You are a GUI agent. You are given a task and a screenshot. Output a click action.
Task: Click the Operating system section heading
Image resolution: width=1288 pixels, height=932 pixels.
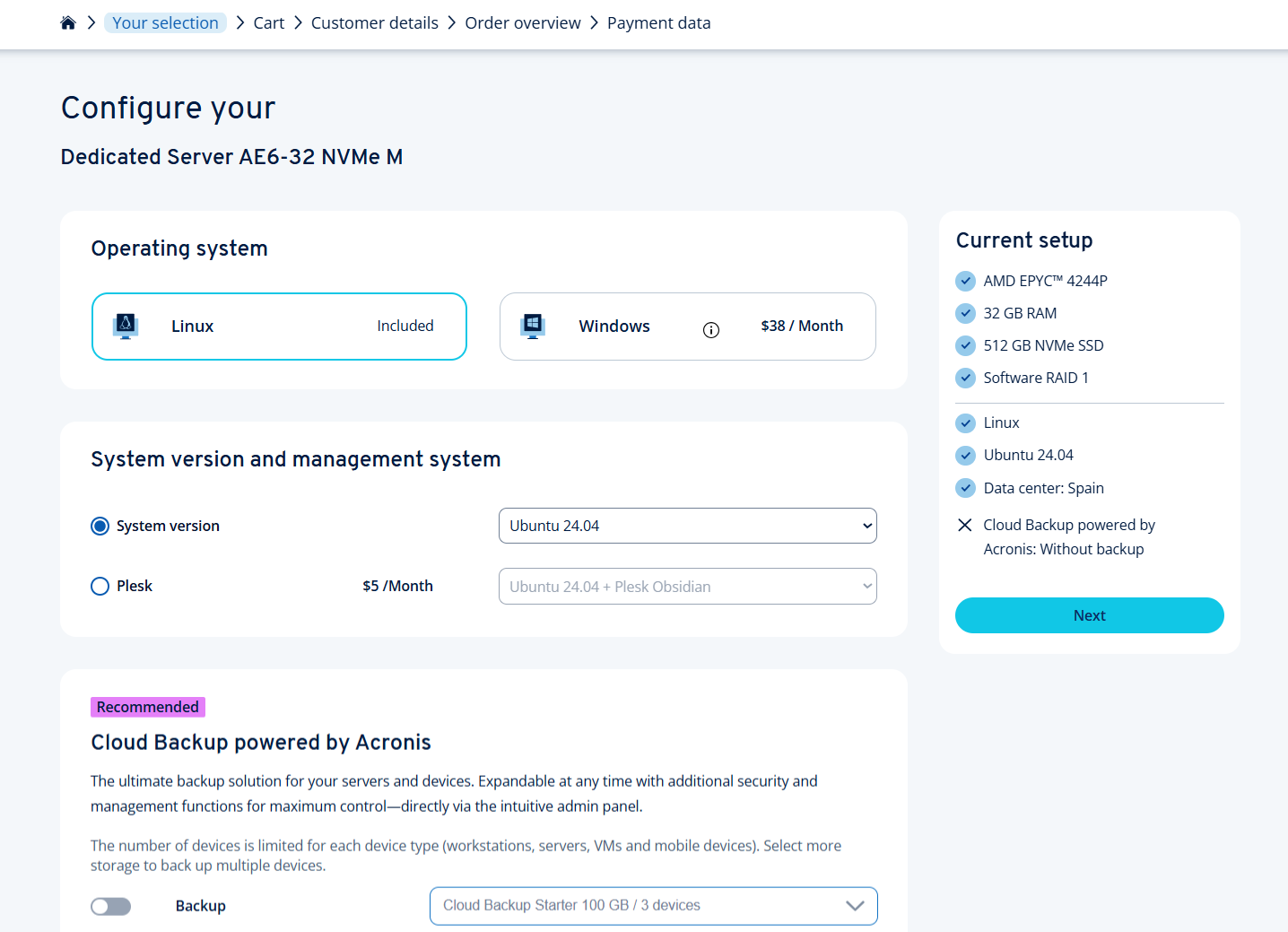tap(179, 248)
